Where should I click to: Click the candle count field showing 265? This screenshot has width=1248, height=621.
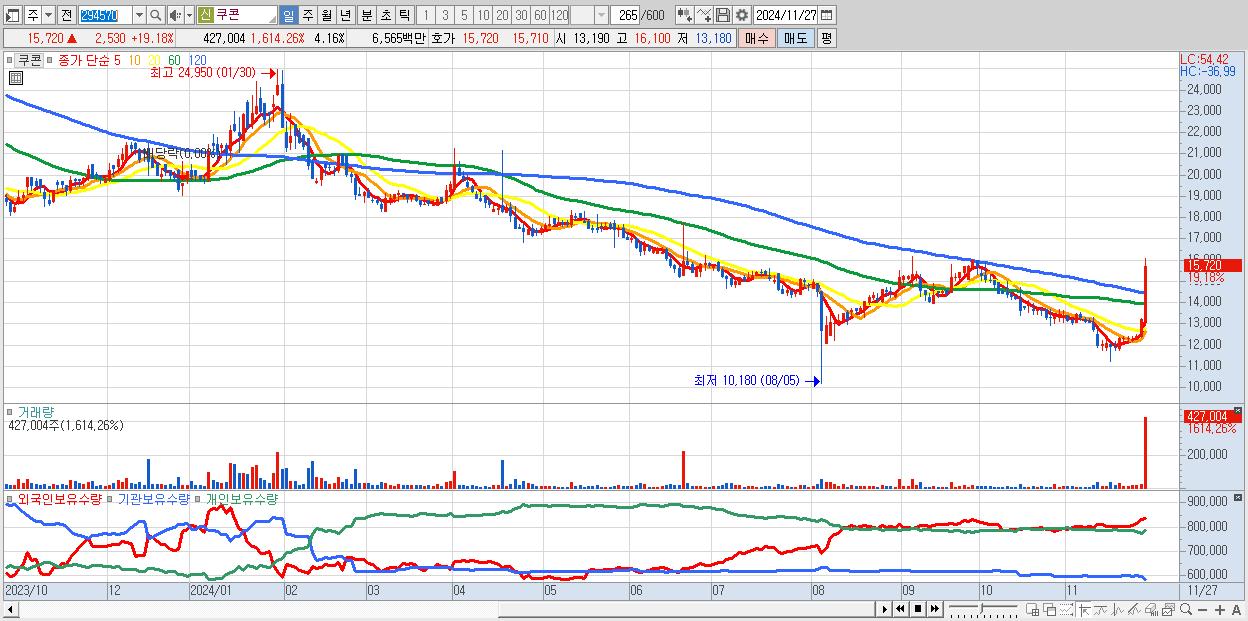tap(626, 15)
